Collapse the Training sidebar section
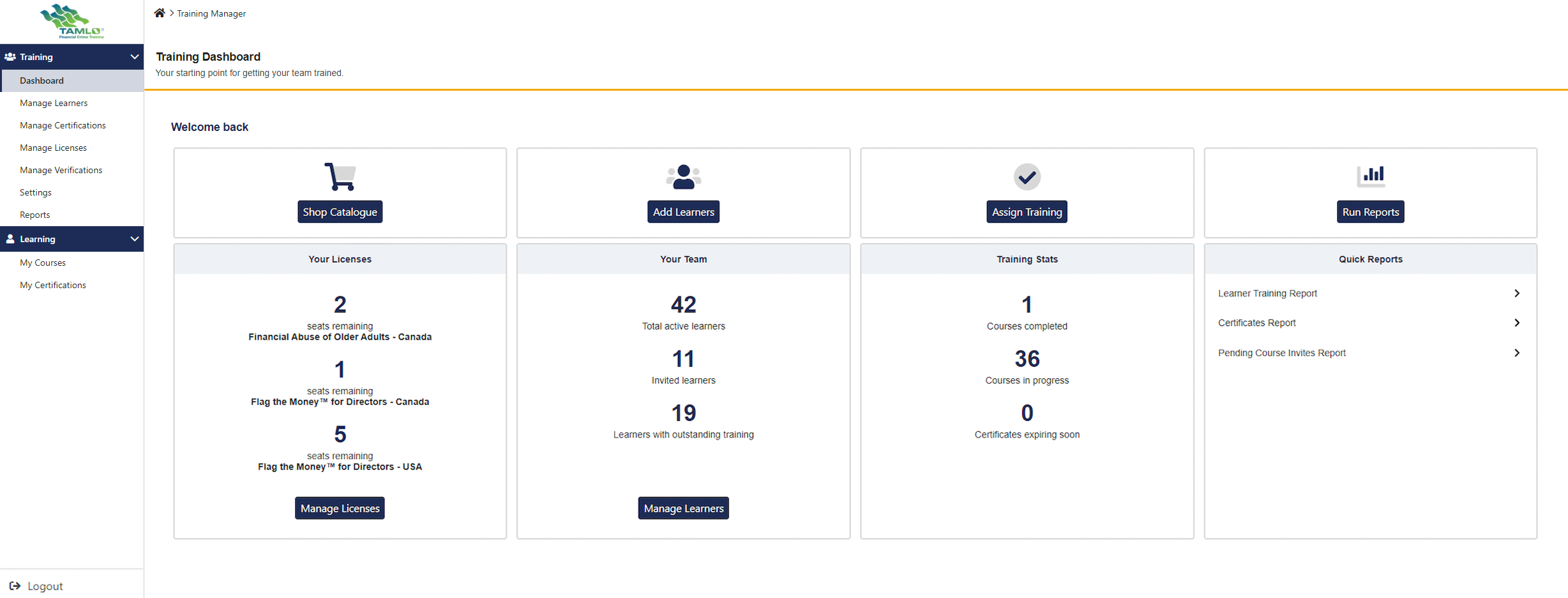The height and width of the screenshot is (598, 1568). coord(134,57)
